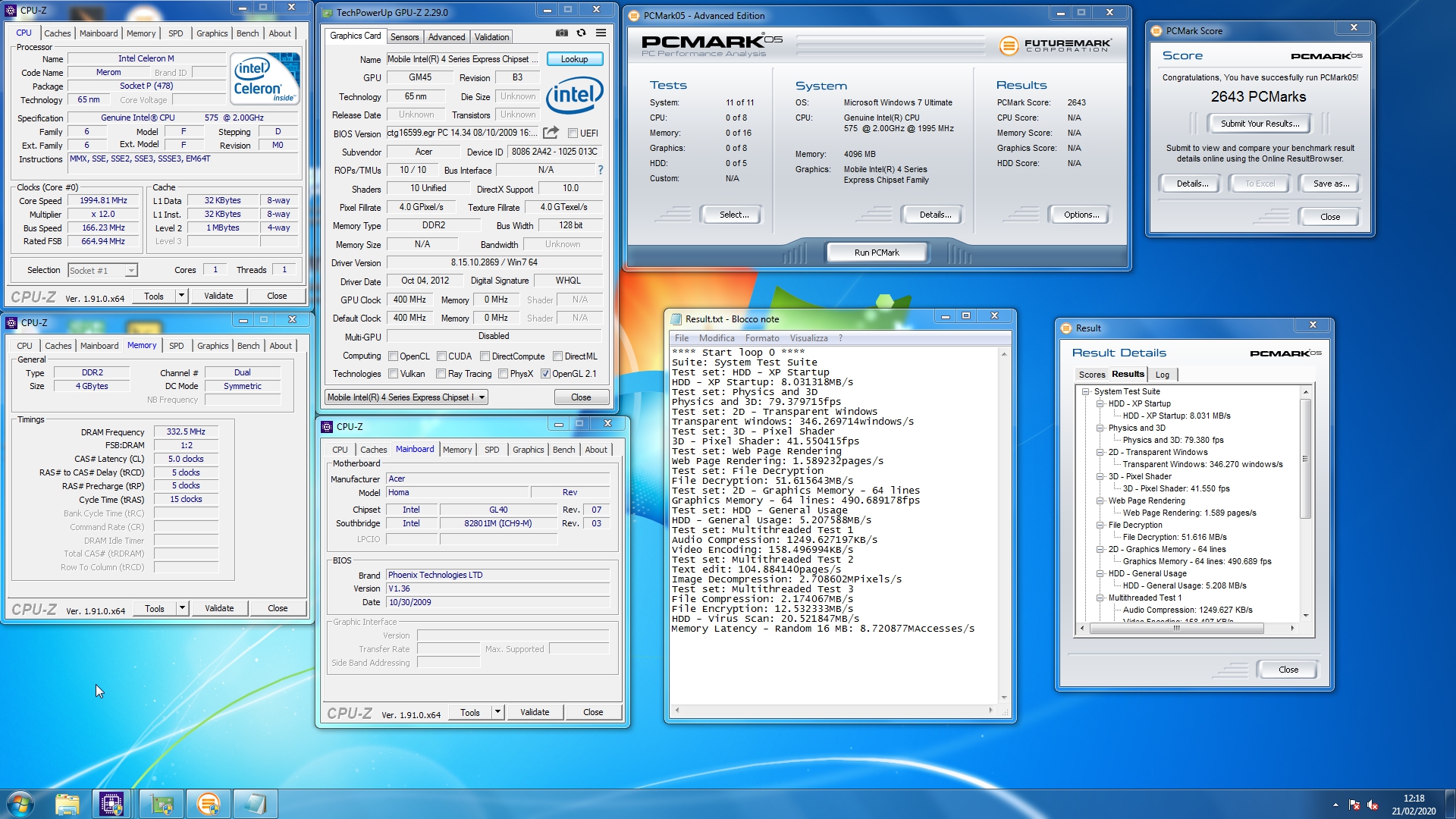Switch to the Sensors tab in GPU-Z
Viewport: 1456px width, 819px height.
(x=404, y=37)
